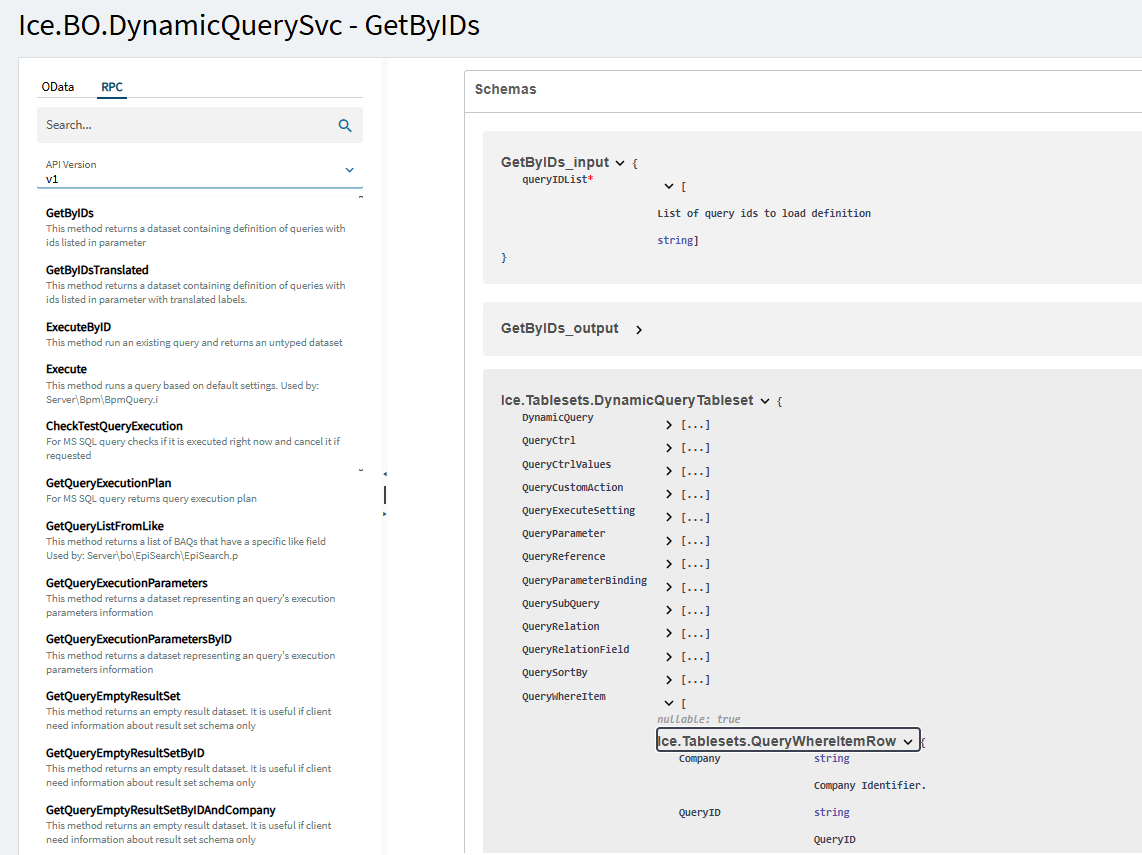Click the search magnifier icon

coord(345,125)
